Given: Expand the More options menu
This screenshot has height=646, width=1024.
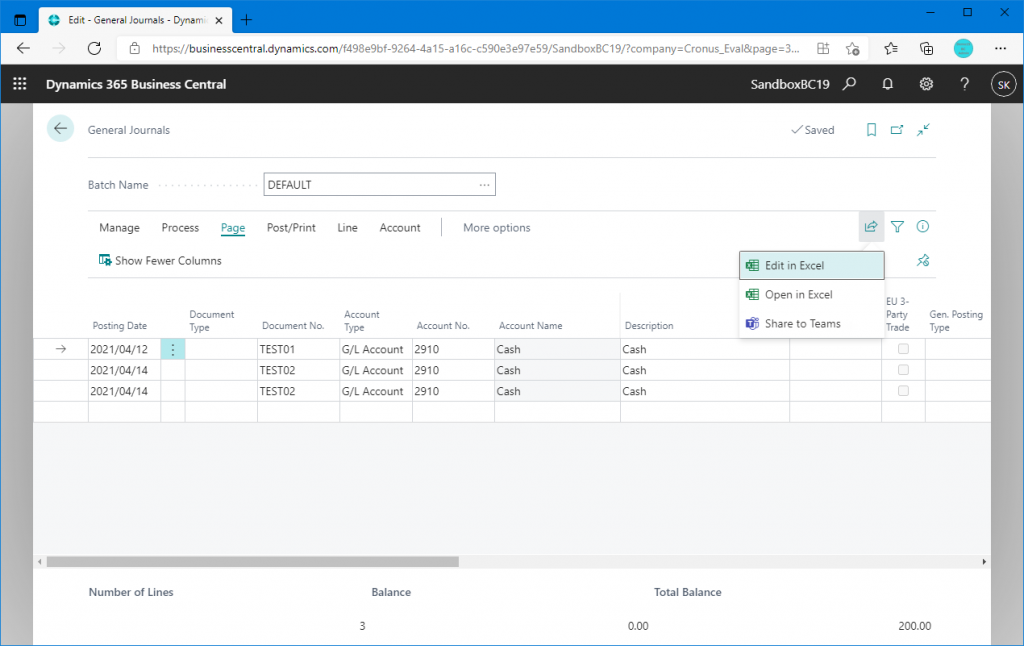Looking at the screenshot, I should coord(496,228).
